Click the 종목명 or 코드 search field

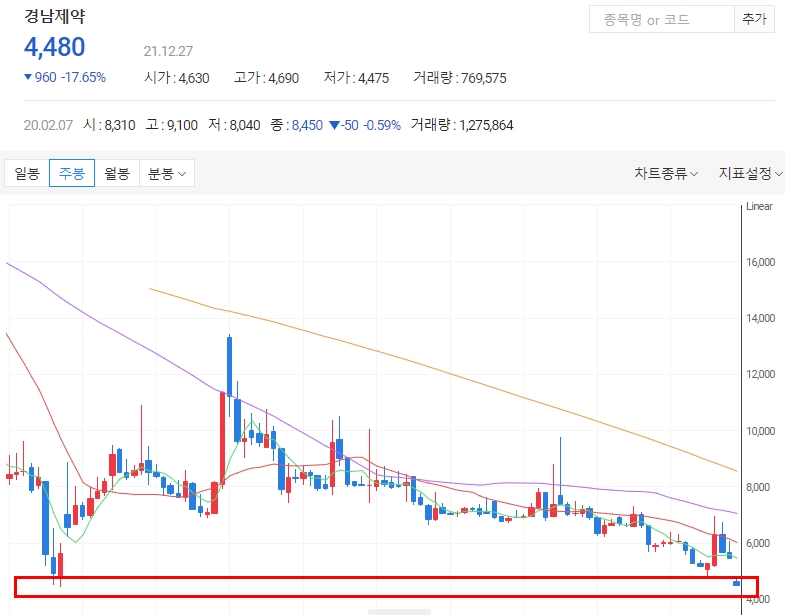click(662, 20)
